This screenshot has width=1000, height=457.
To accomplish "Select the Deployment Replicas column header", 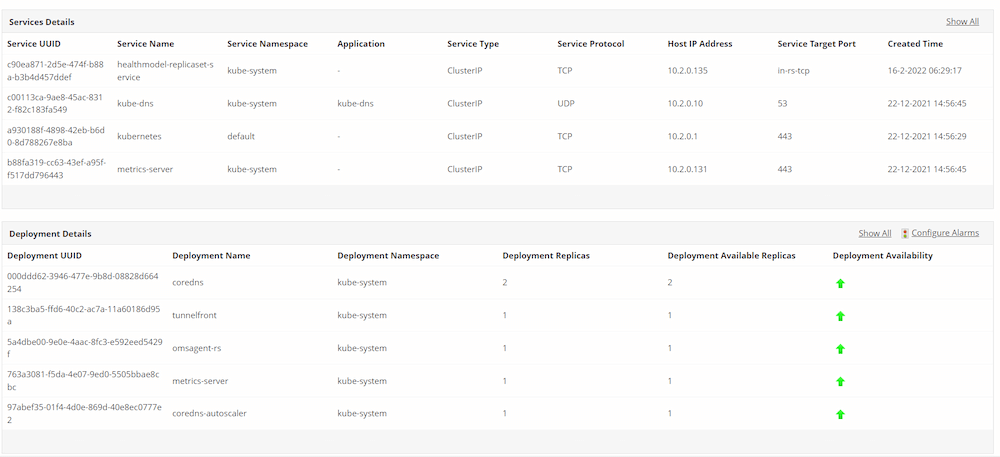I will point(546,256).
